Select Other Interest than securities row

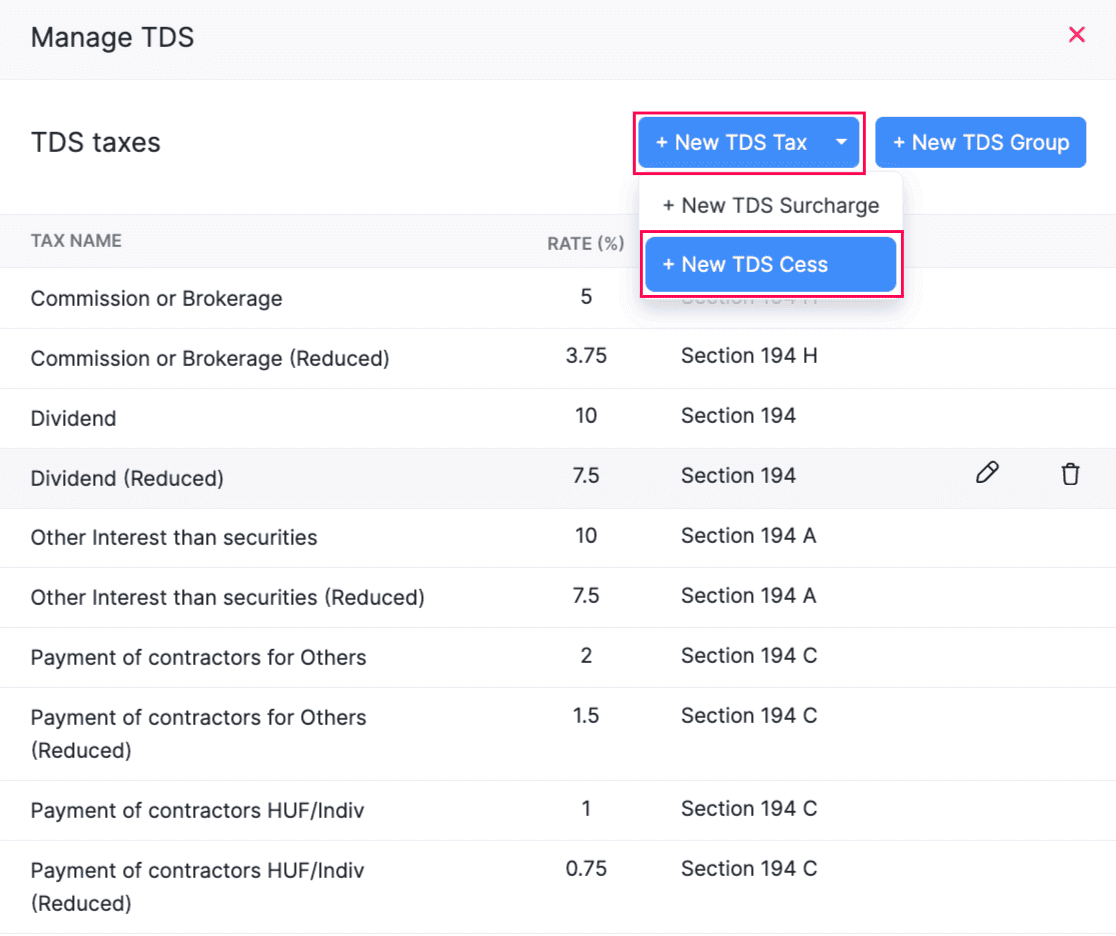click(174, 538)
